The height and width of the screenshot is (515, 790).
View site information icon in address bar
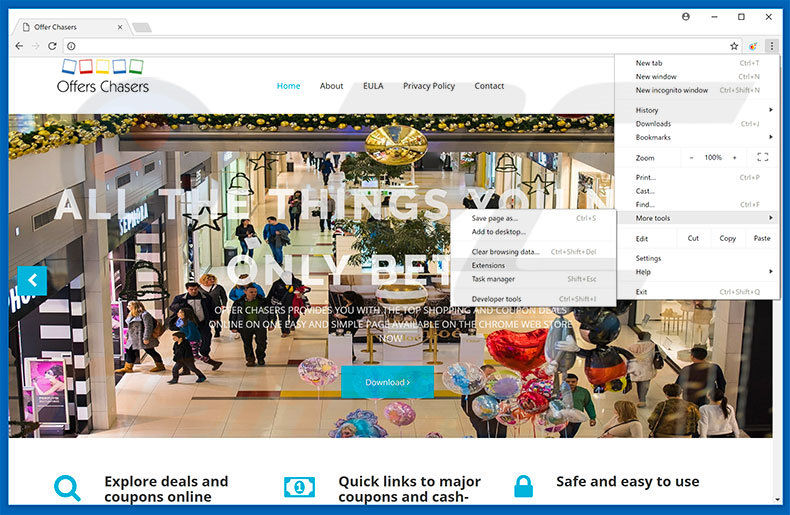tap(72, 46)
